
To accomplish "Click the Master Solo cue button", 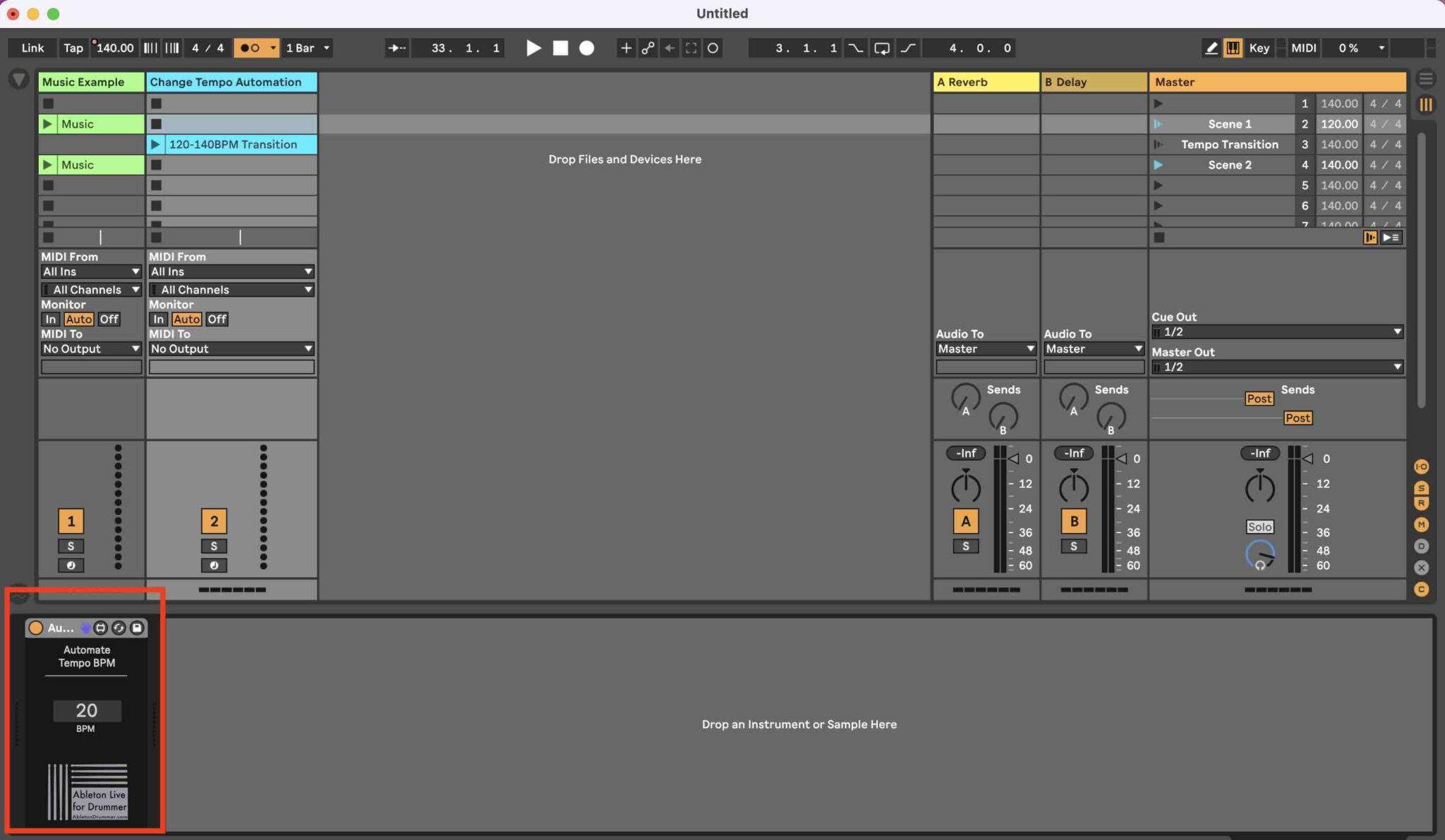I will pyautogui.click(x=1259, y=527).
